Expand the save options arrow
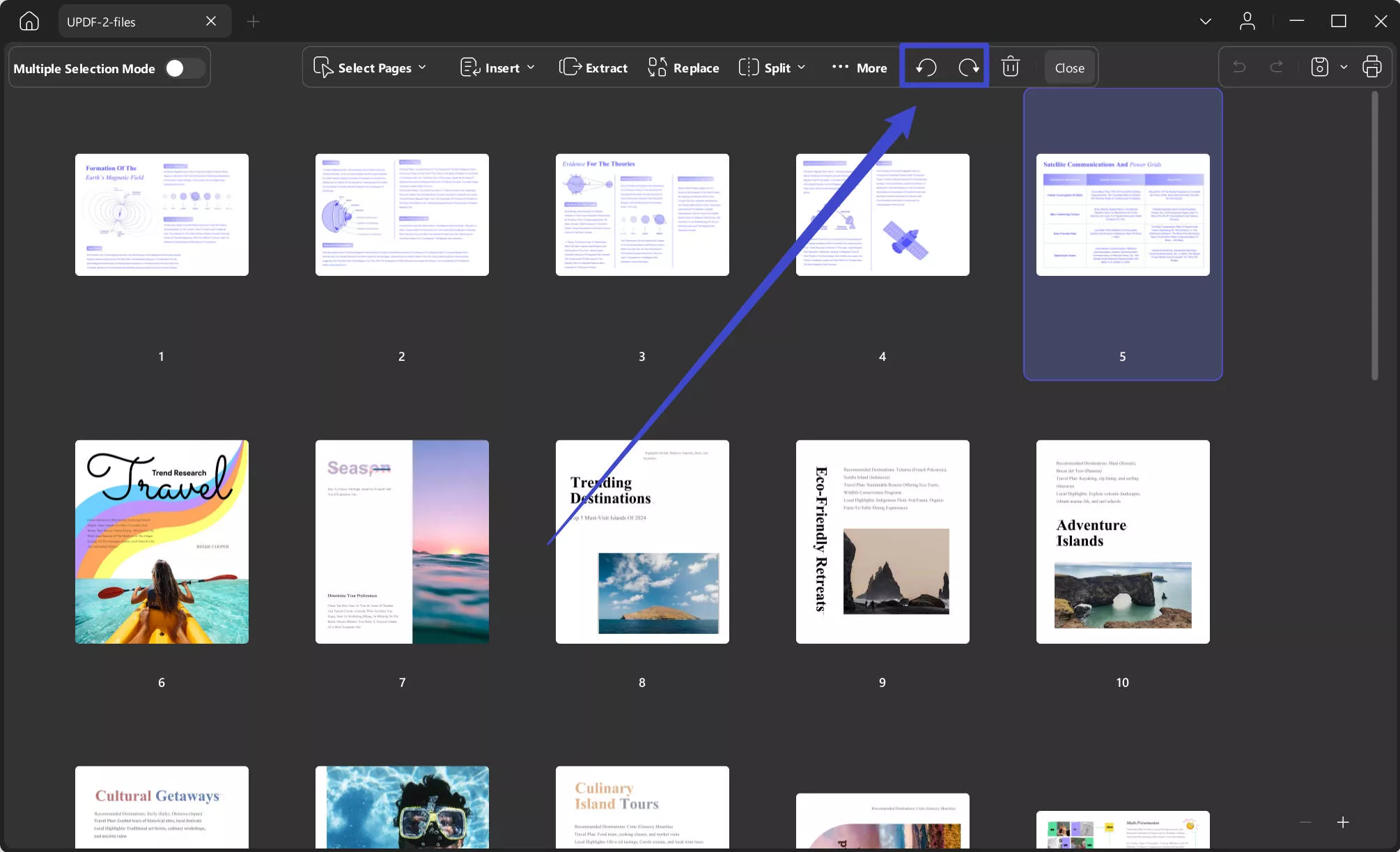Image resolution: width=1400 pixels, height=852 pixels. (x=1344, y=67)
